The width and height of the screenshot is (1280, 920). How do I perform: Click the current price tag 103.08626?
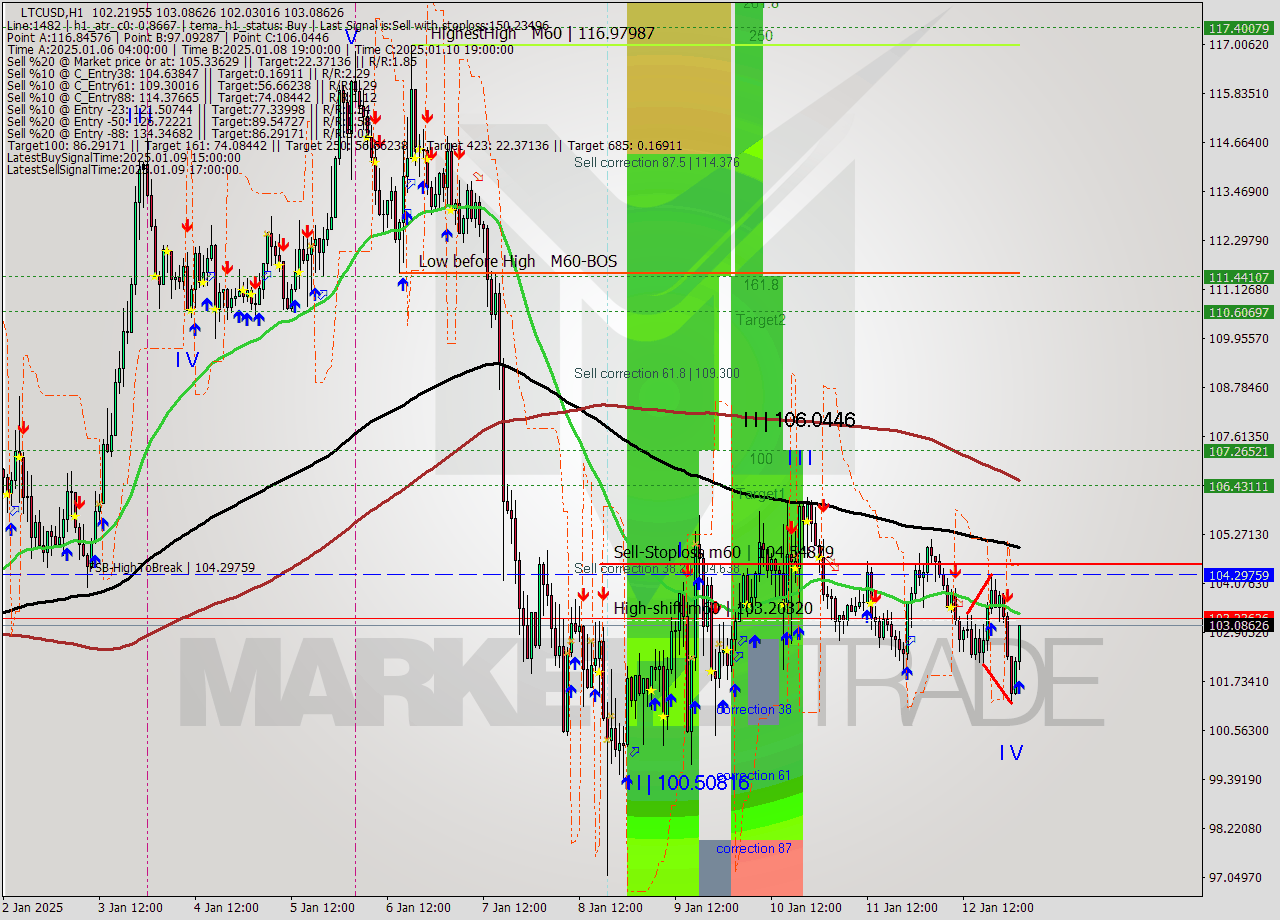coord(1240,625)
